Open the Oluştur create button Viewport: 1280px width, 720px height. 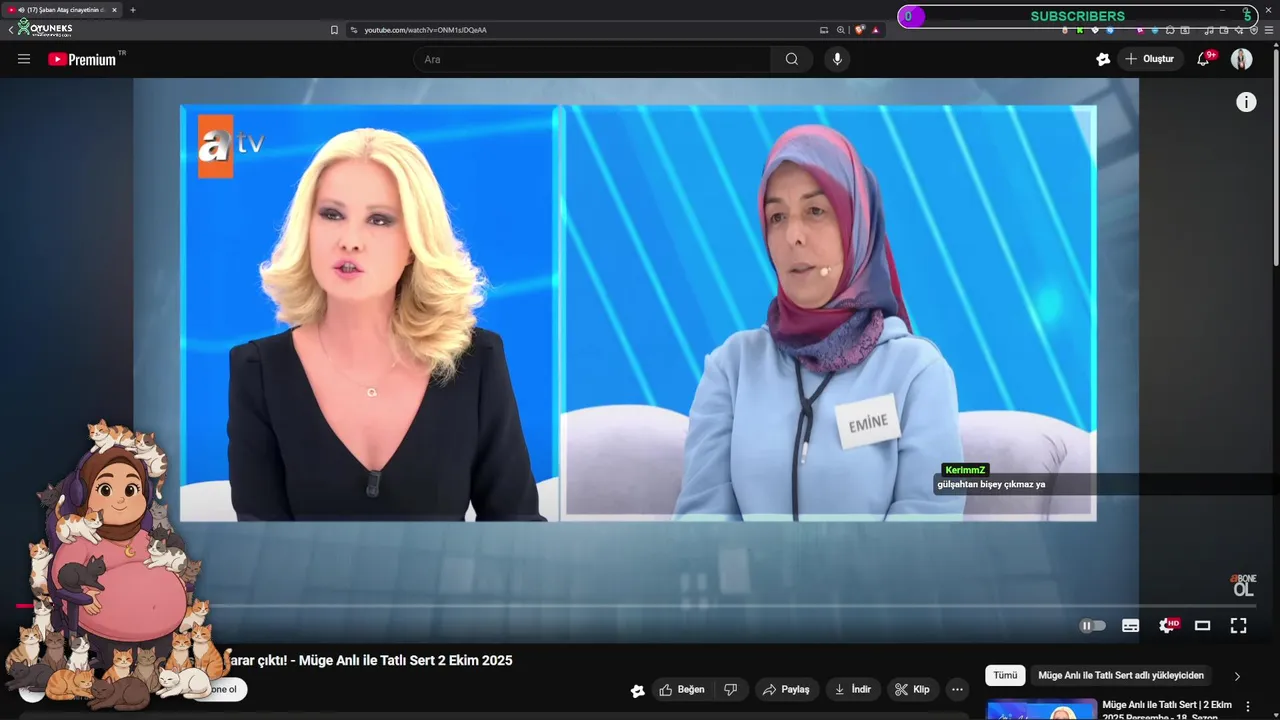click(x=1150, y=59)
